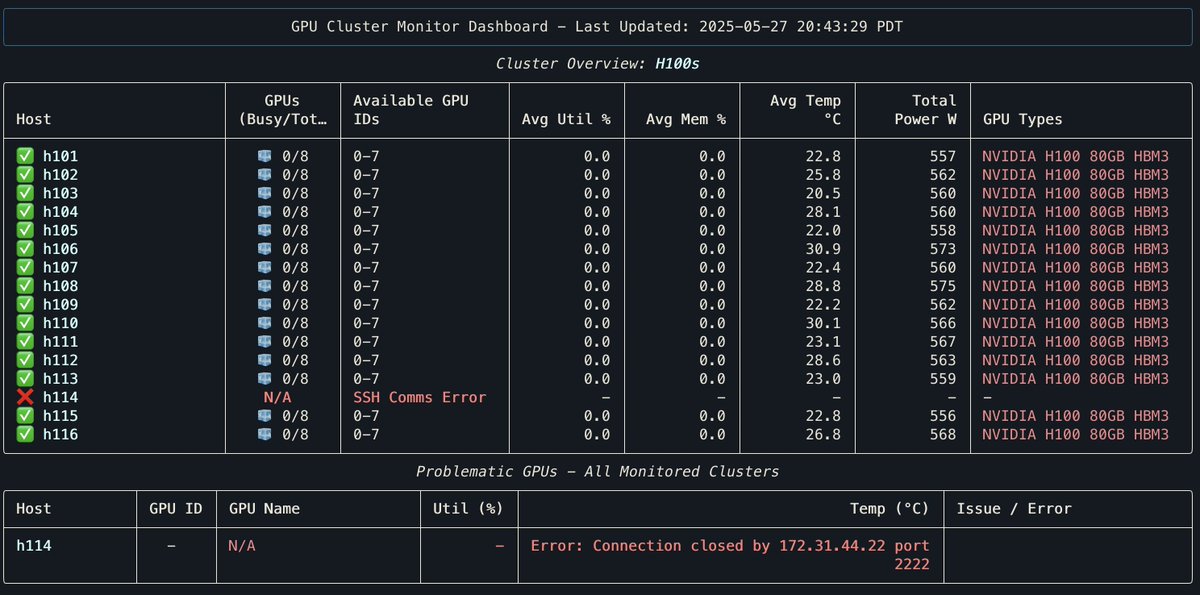Click the GPU Types column header
The image size is (1200, 595).
pos(1023,119)
